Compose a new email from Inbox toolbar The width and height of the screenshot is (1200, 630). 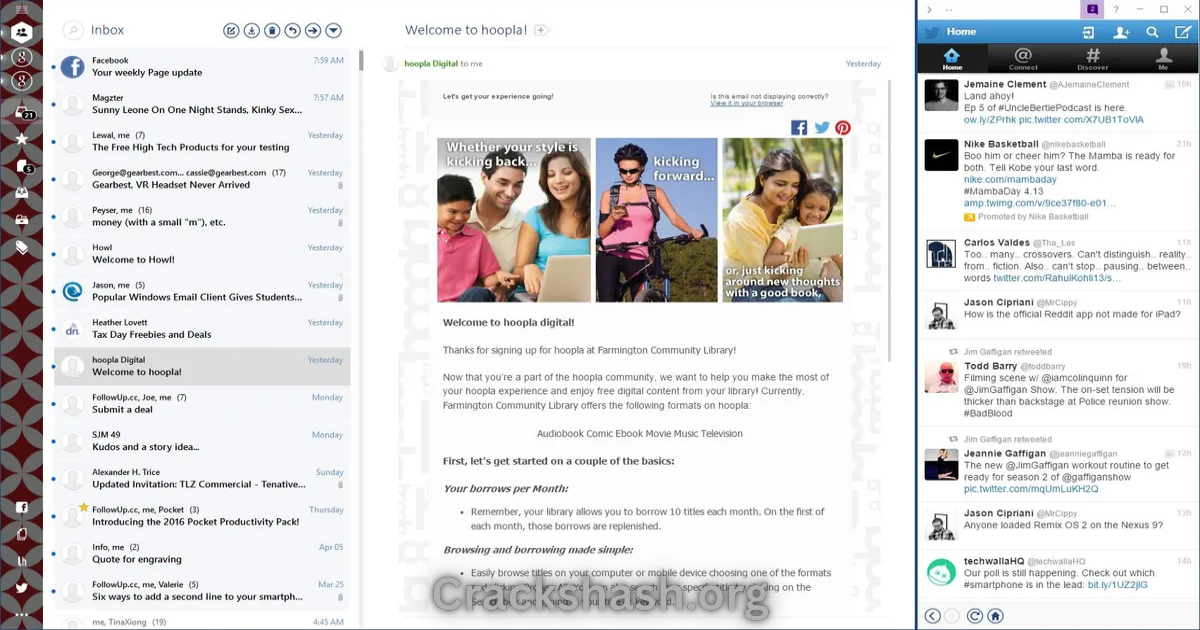click(231, 31)
